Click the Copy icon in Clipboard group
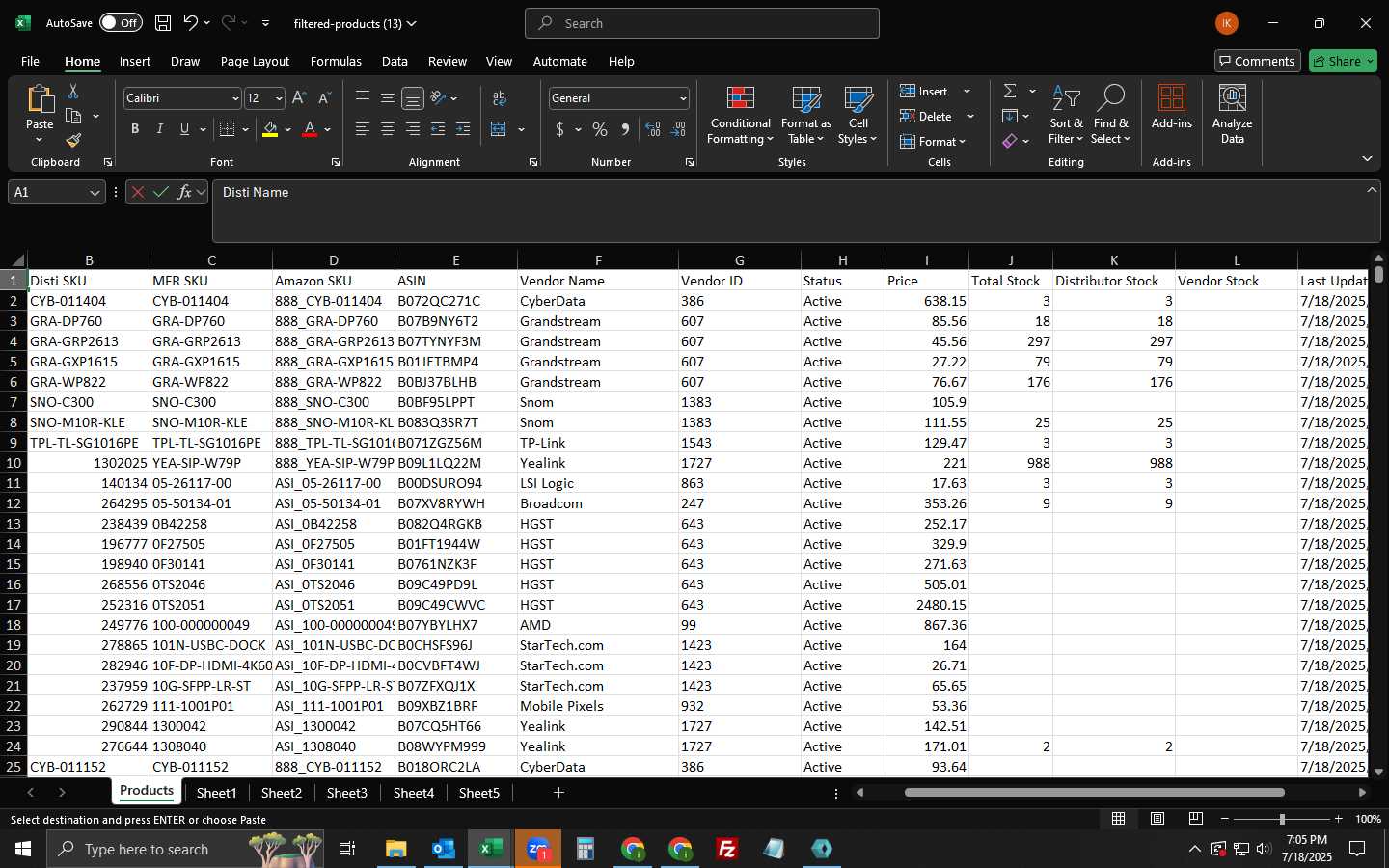This screenshot has height=868, width=1389. tap(73, 116)
